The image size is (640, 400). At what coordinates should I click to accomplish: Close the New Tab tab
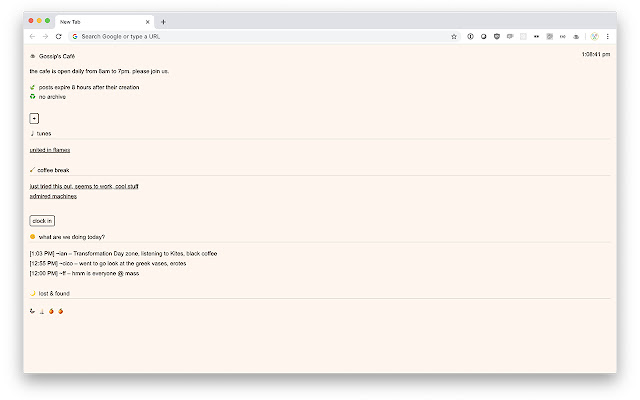click(x=147, y=21)
